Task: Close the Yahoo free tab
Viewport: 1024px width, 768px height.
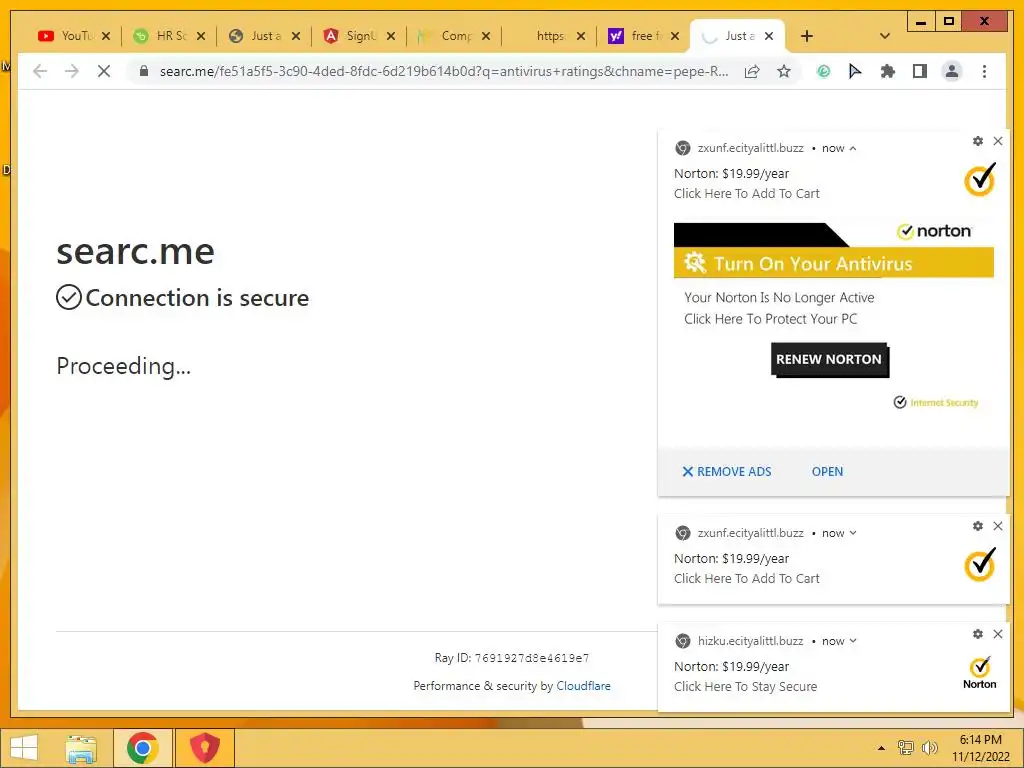Action: (675, 36)
